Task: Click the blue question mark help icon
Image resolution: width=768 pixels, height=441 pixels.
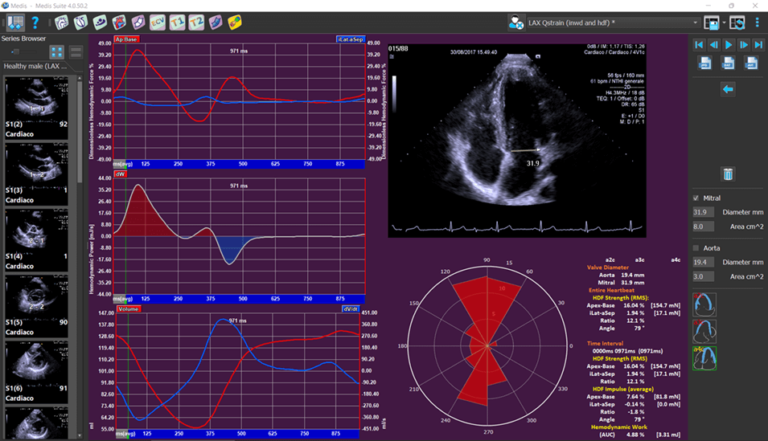Action: [37, 21]
